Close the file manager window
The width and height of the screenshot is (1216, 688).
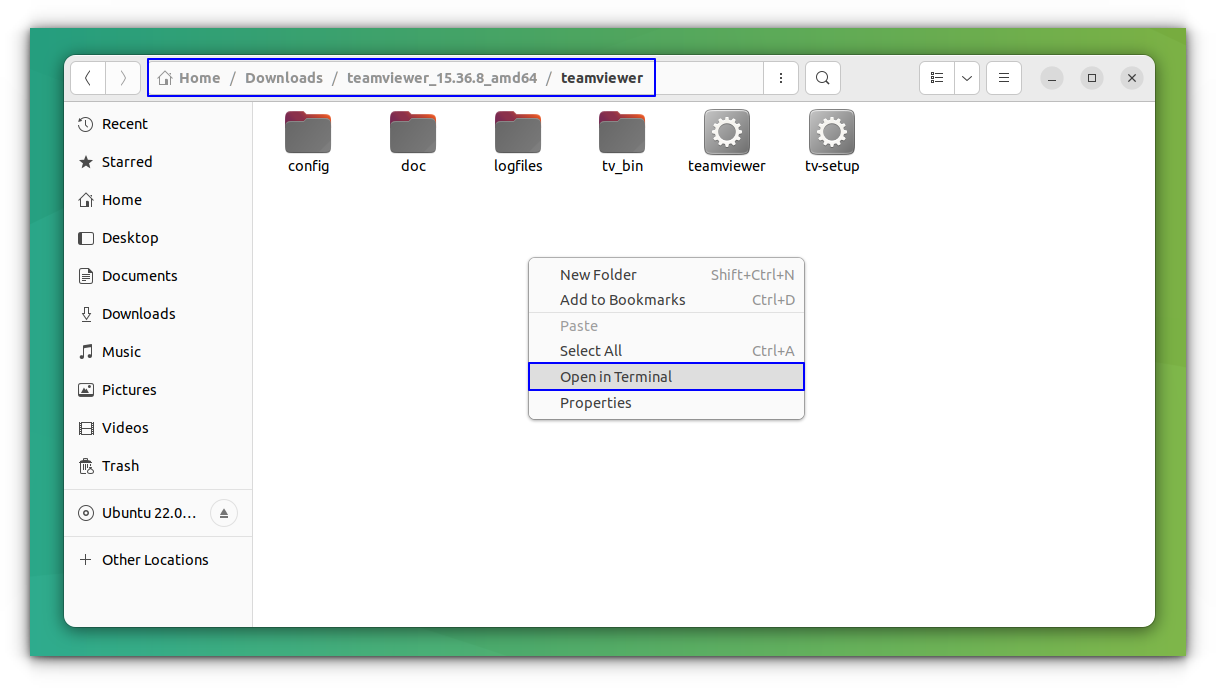1131,78
